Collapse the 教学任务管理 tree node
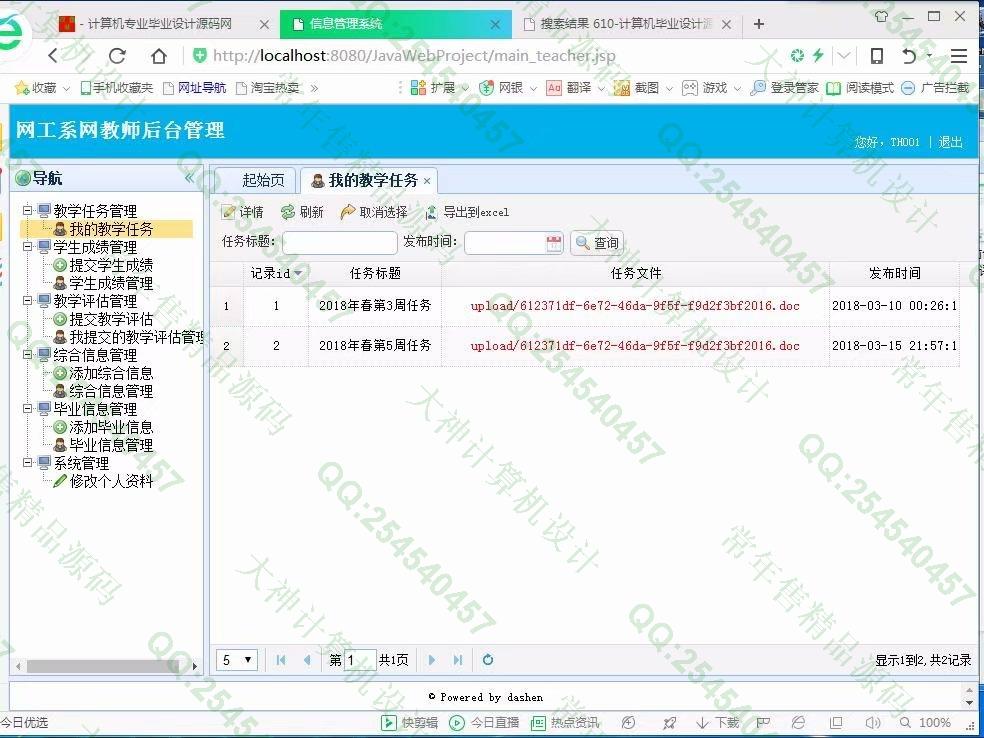This screenshot has width=984, height=738. tap(28, 210)
